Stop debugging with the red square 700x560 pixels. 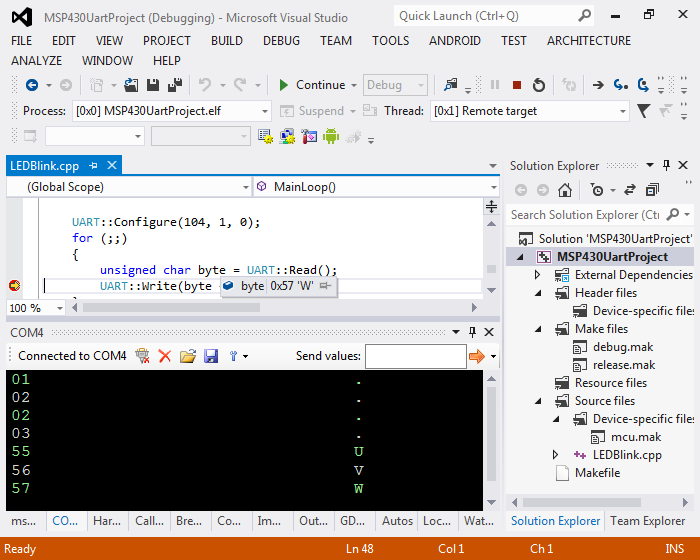tap(517, 85)
